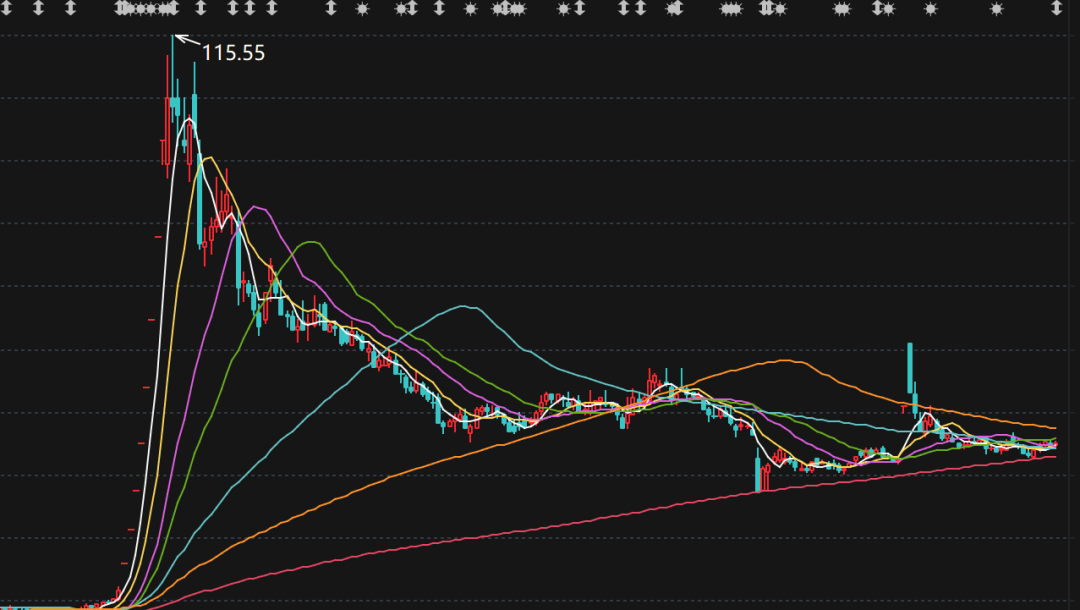Click the 115.55 peak price label
Screen dimensions: 1080x610
click(233, 53)
